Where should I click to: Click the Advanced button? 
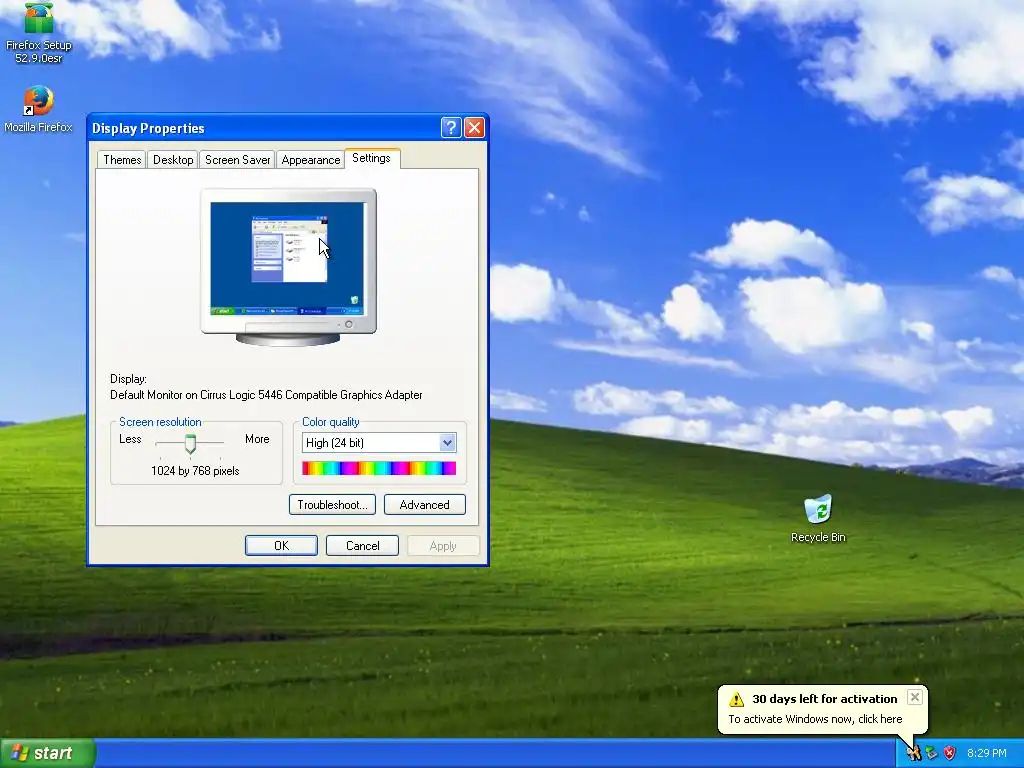424,505
